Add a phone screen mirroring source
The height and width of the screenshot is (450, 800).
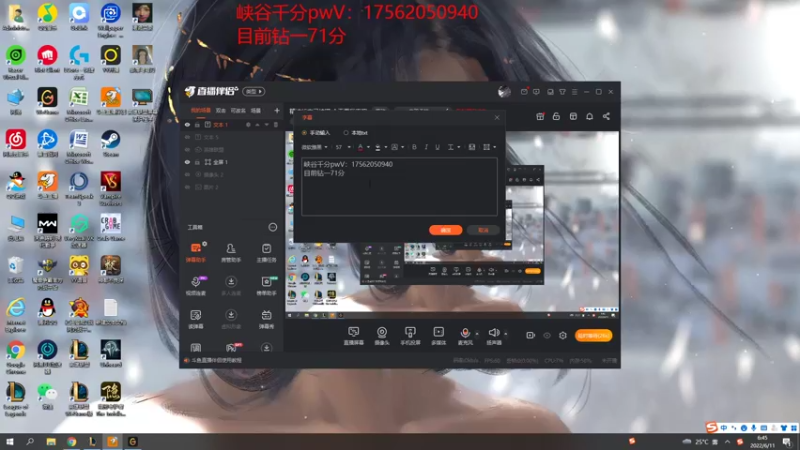coord(410,336)
